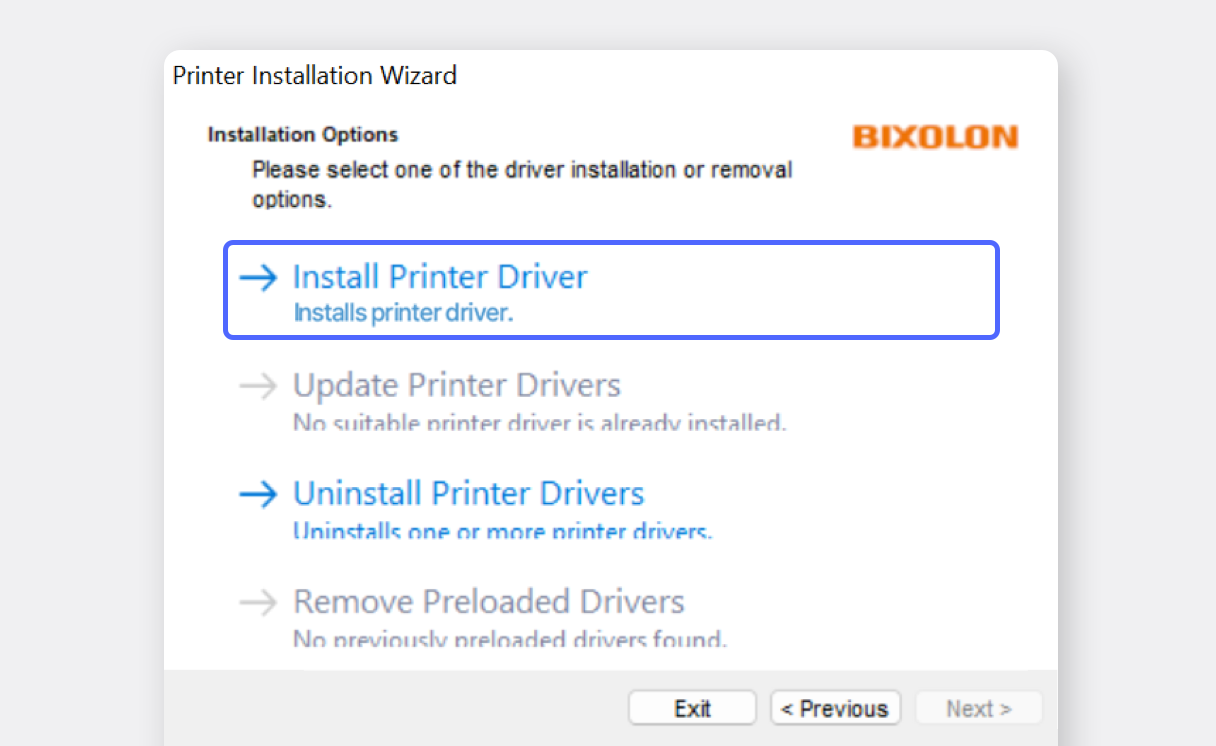Click the gray arrow beside Remove Preloaded Drivers
Image resolution: width=1216 pixels, height=746 pixels.
point(258,602)
